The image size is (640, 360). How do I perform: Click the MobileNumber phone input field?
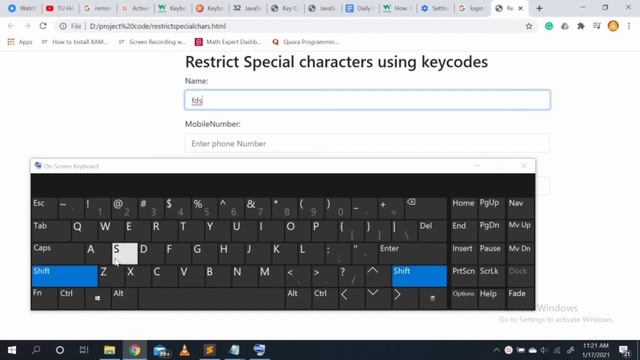point(367,143)
